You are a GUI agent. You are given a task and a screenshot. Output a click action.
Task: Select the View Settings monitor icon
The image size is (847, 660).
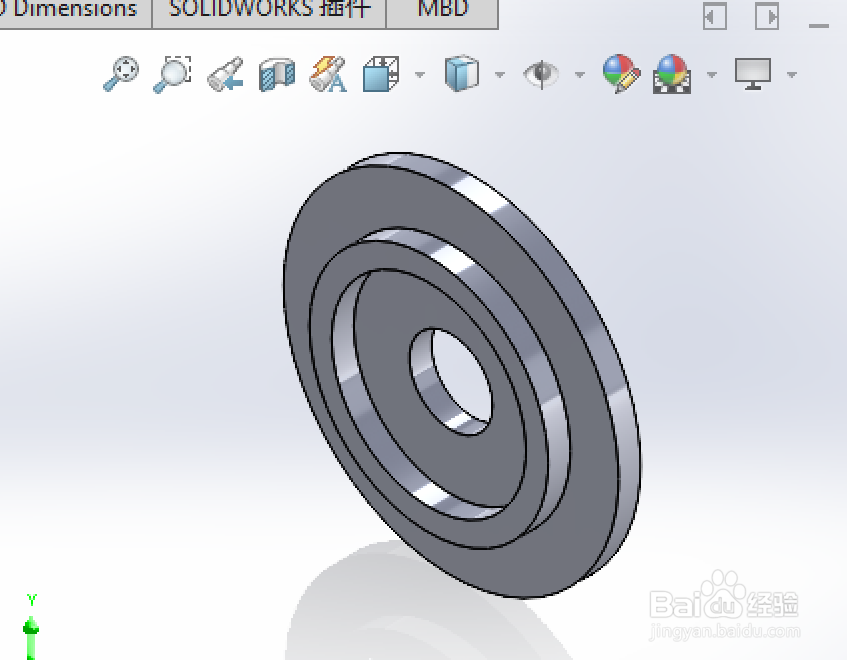point(755,74)
